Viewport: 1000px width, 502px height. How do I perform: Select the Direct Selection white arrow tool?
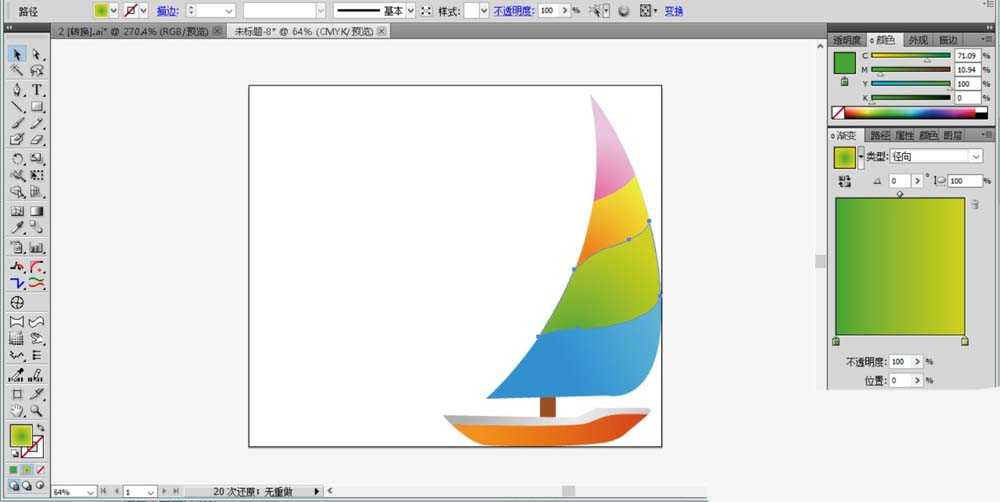click(x=37, y=54)
